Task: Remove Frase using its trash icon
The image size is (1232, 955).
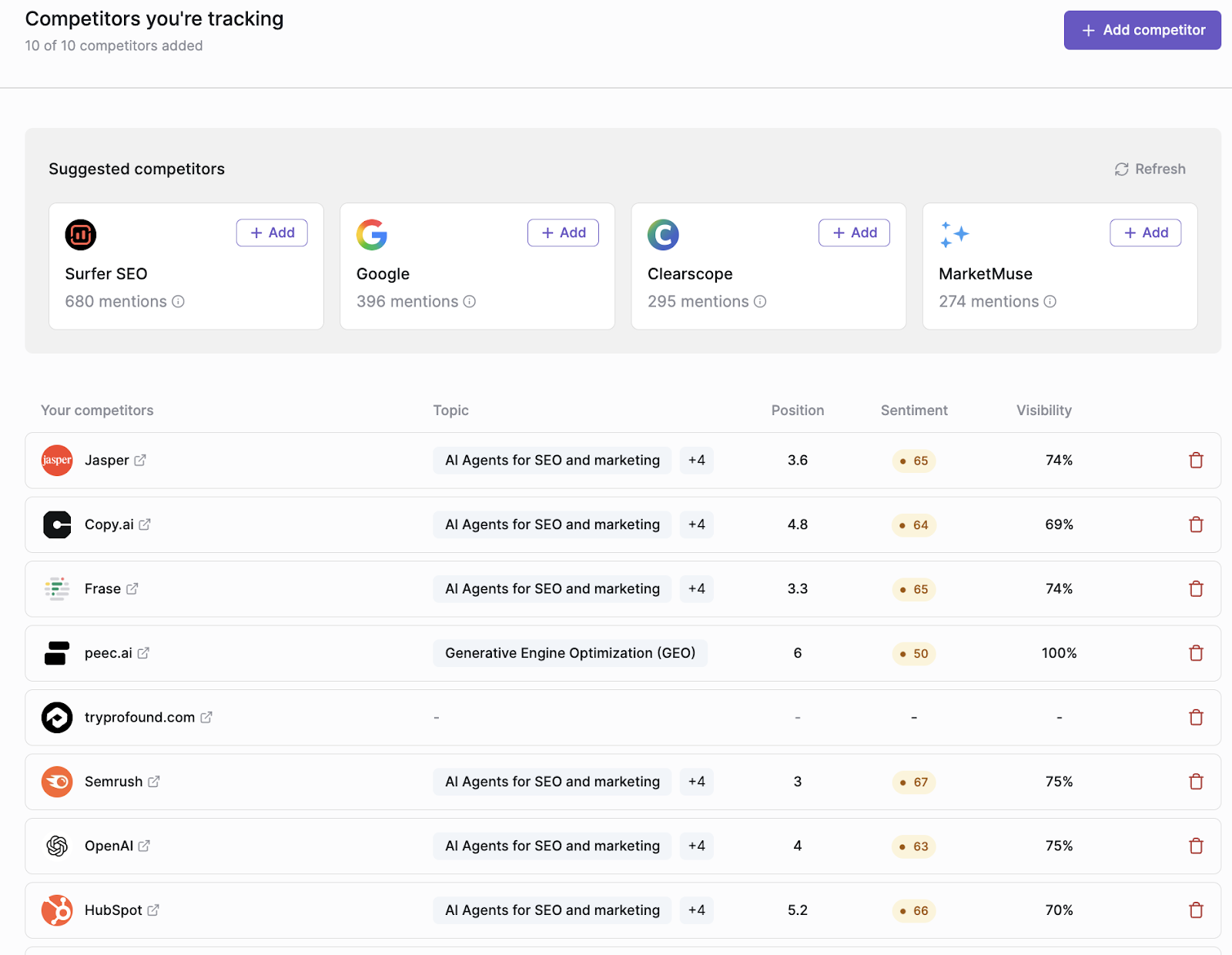Action: coord(1196,589)
